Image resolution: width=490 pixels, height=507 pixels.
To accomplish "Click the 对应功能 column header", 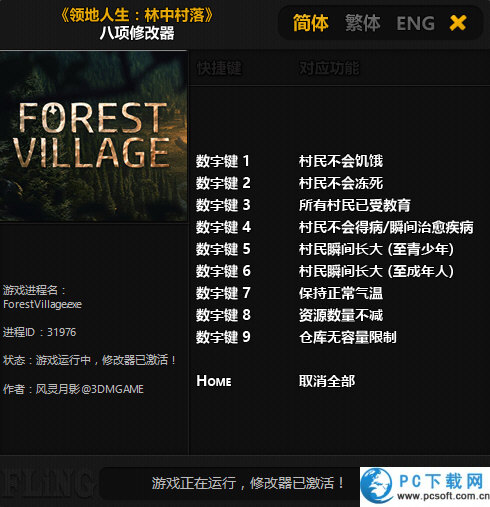I will click(329, 68).
